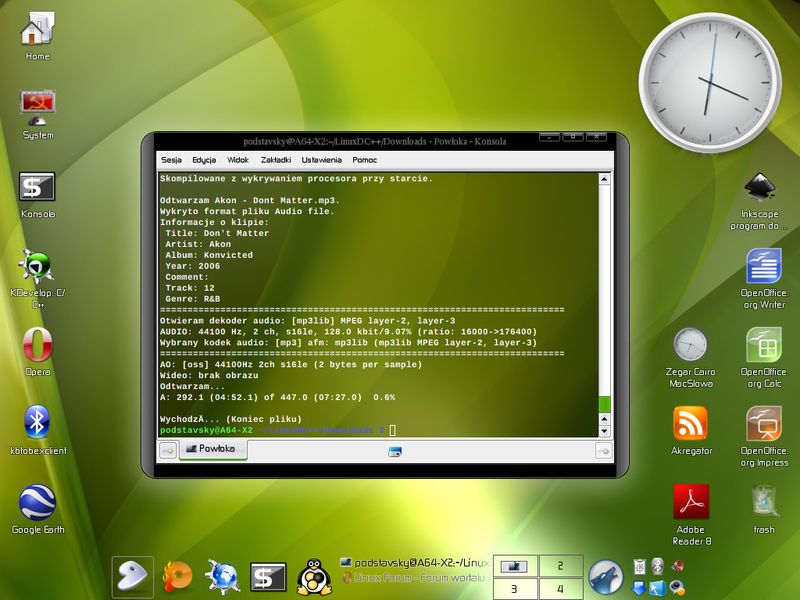800x600 pixels.
Task: Open OpenOffice.org Calc desktop icon
Action: pyautogui.click(x=764, y=357)
